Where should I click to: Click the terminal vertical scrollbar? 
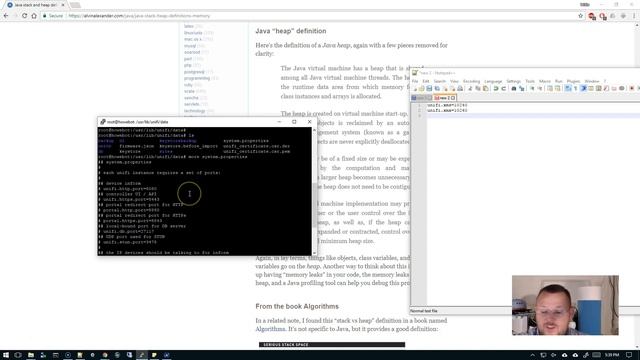point(314,191)
